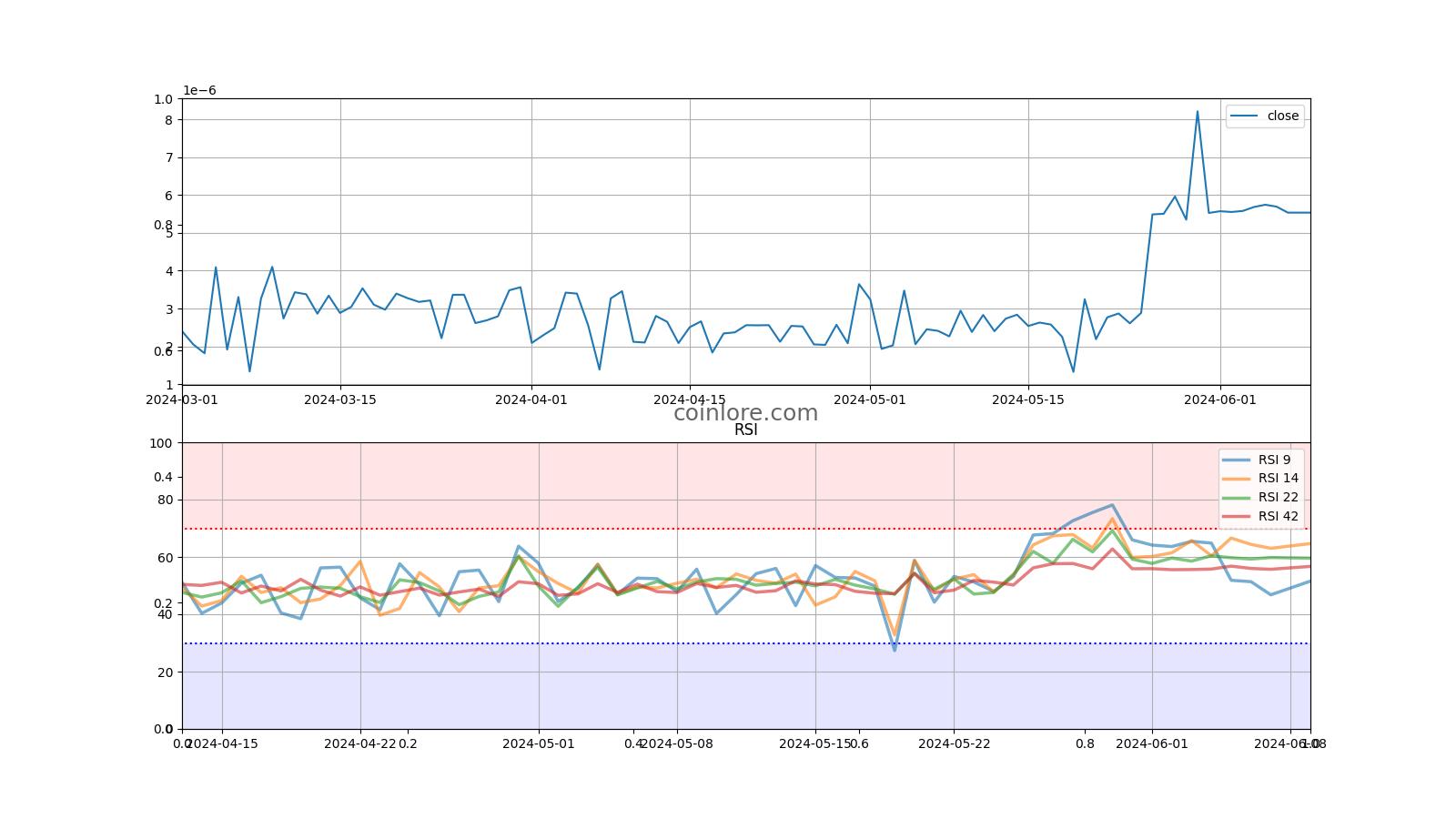This screenshot has height=819, width=1456.
Task: Click the 2024-03-01 date on price chart
Action: pyautogui.click(x=182, y=399)
